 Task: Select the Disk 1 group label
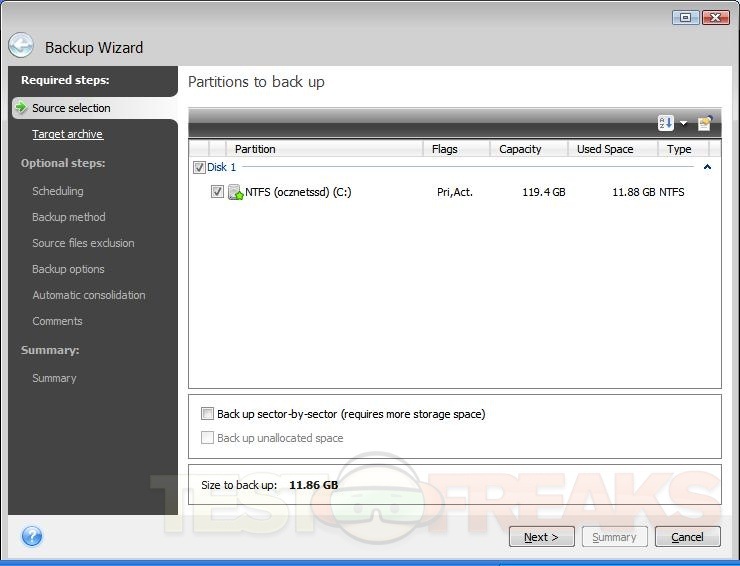coord(221,167)
